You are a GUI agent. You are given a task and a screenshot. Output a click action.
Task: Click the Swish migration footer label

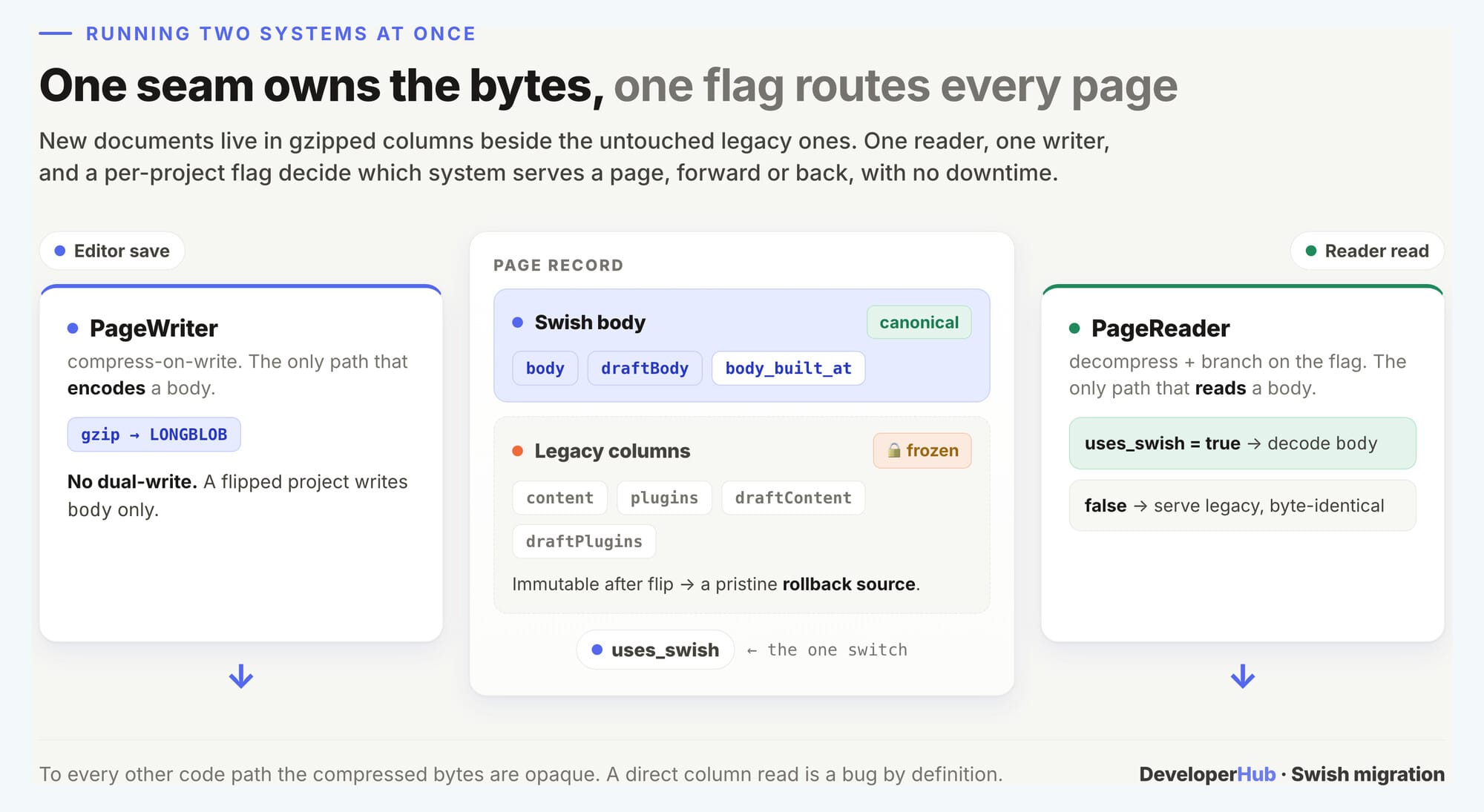coord(1368,774)
